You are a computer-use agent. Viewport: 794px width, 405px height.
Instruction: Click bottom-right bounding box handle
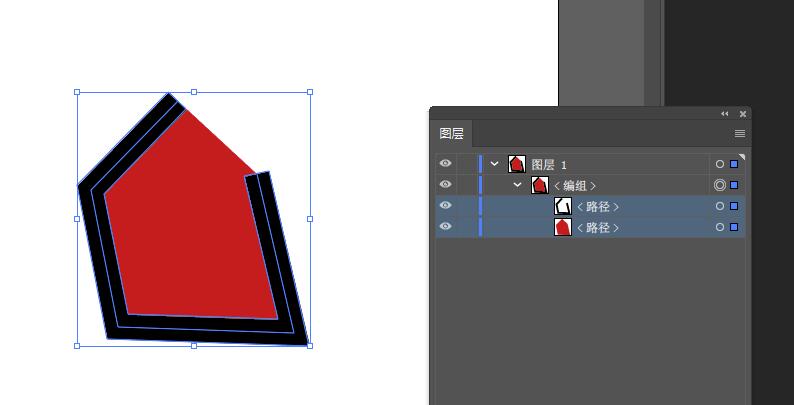(310, 346)
